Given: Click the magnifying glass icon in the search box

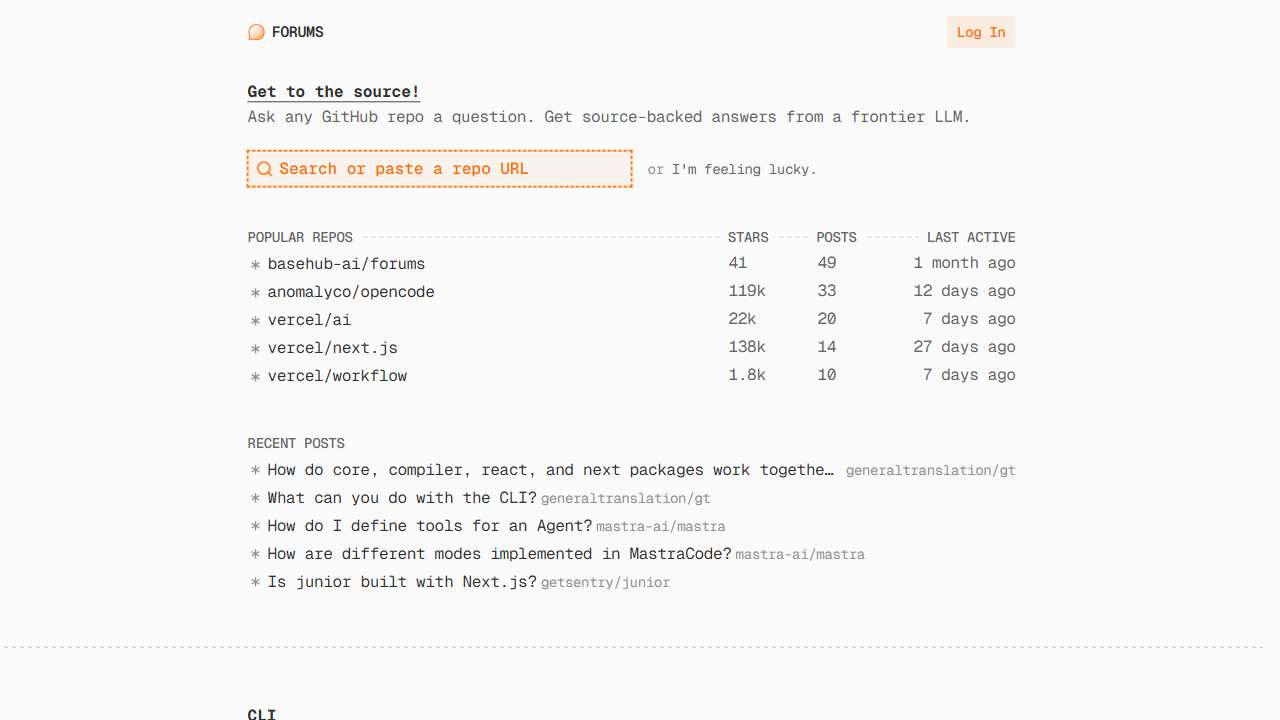Looking at the screenshot, I should click(264, 168).
